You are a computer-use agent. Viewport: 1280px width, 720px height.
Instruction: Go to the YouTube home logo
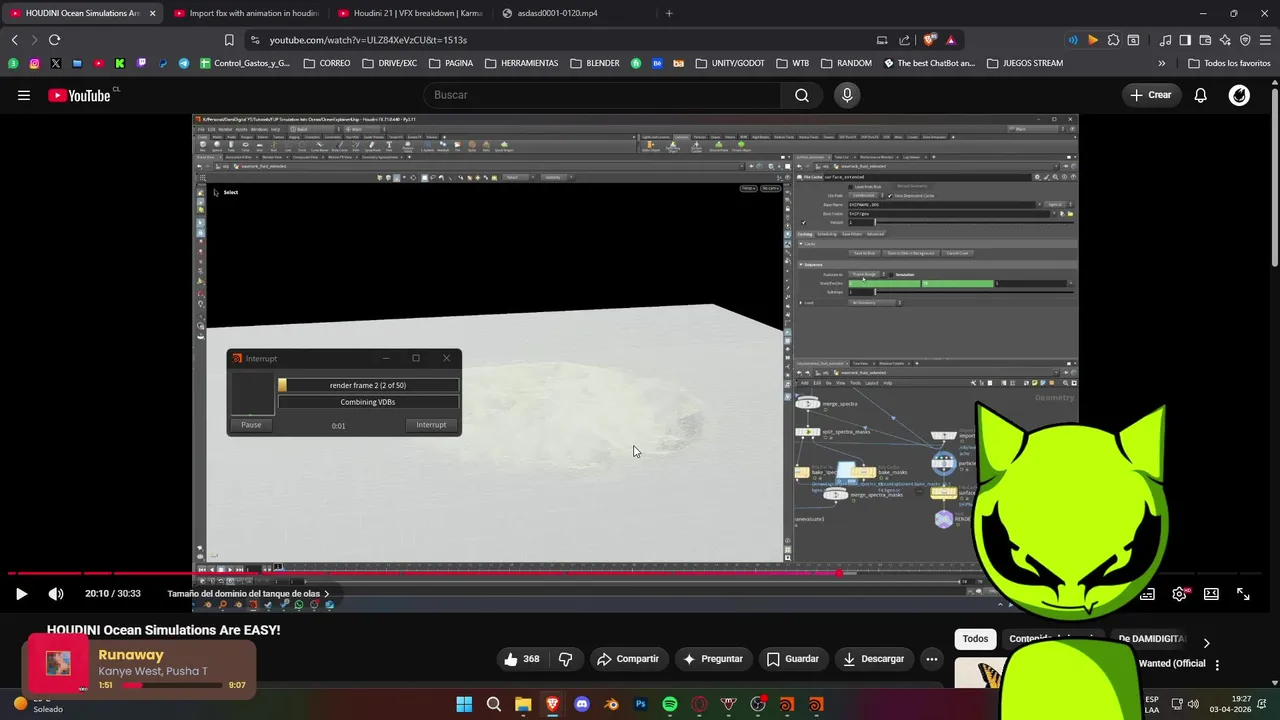tap(79, 95)
